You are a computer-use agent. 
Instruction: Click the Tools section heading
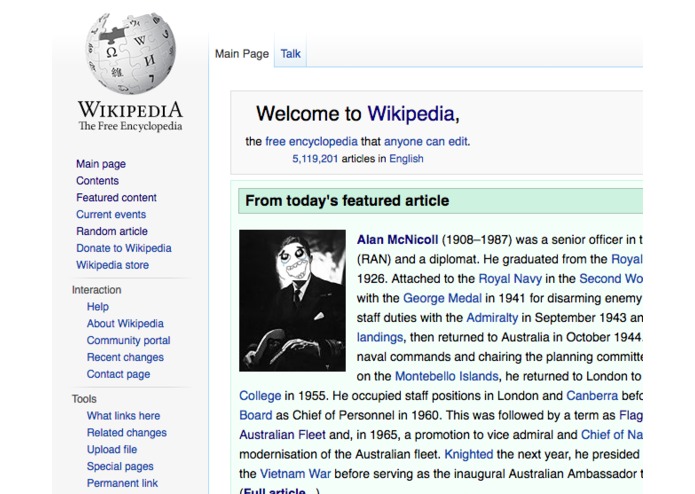pos(84,399)
